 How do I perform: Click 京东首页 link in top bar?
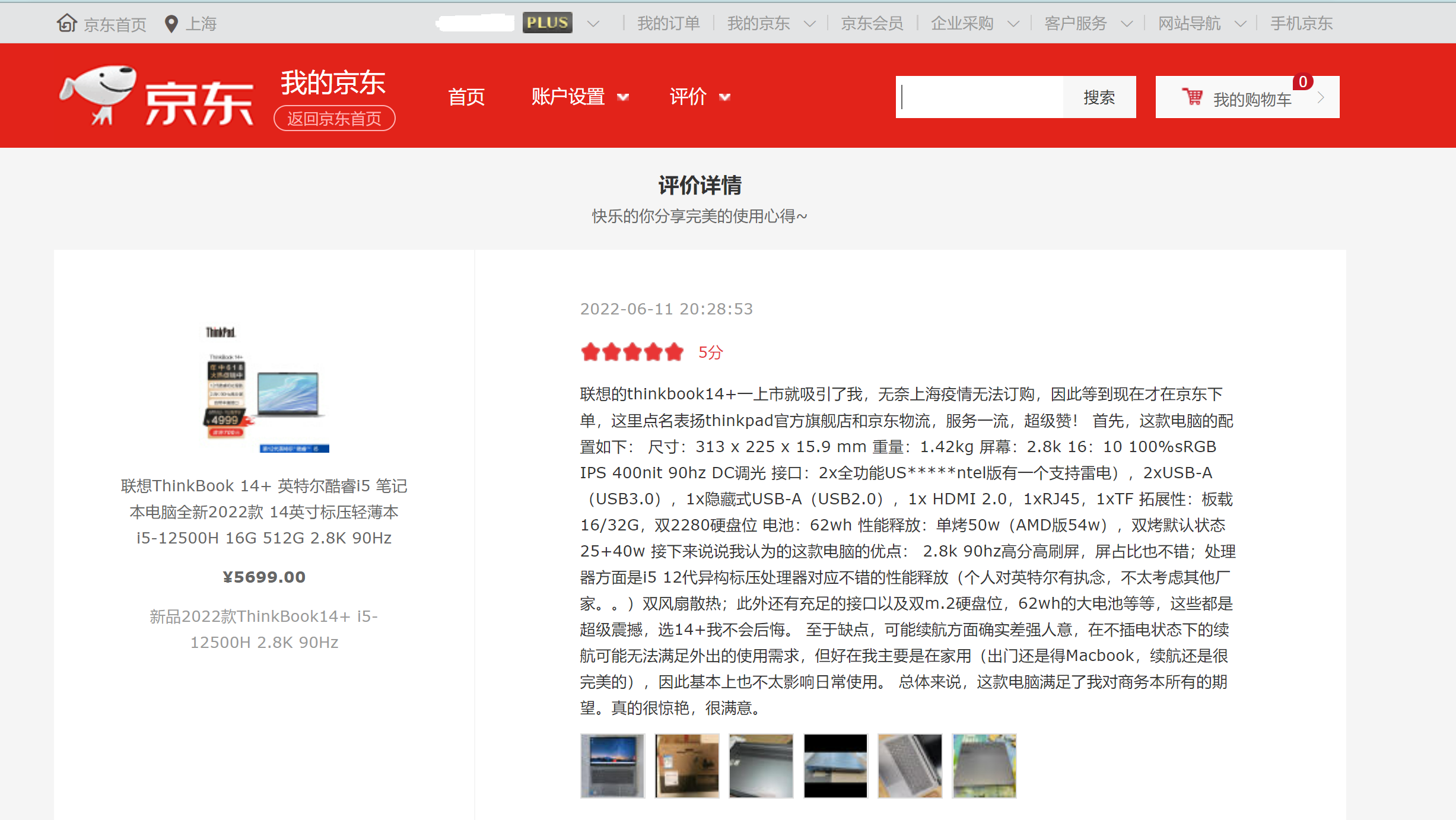(115, 24)
